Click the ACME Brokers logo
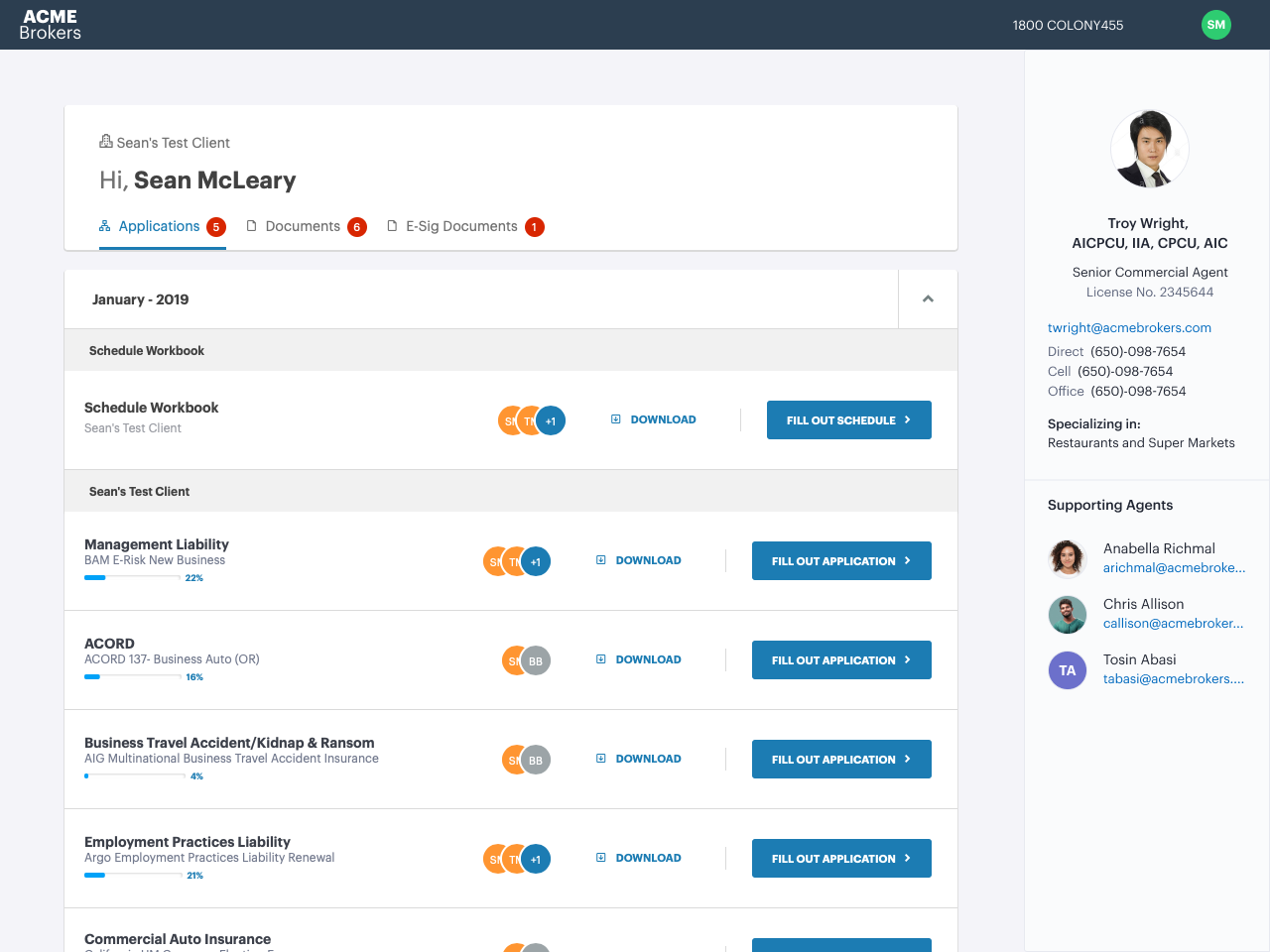 tap(51, 25)
